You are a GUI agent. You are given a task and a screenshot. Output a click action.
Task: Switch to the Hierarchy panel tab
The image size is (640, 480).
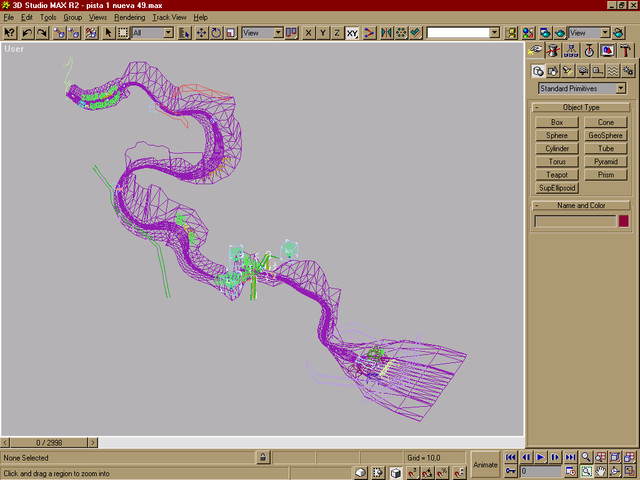[x=571, y=51]
